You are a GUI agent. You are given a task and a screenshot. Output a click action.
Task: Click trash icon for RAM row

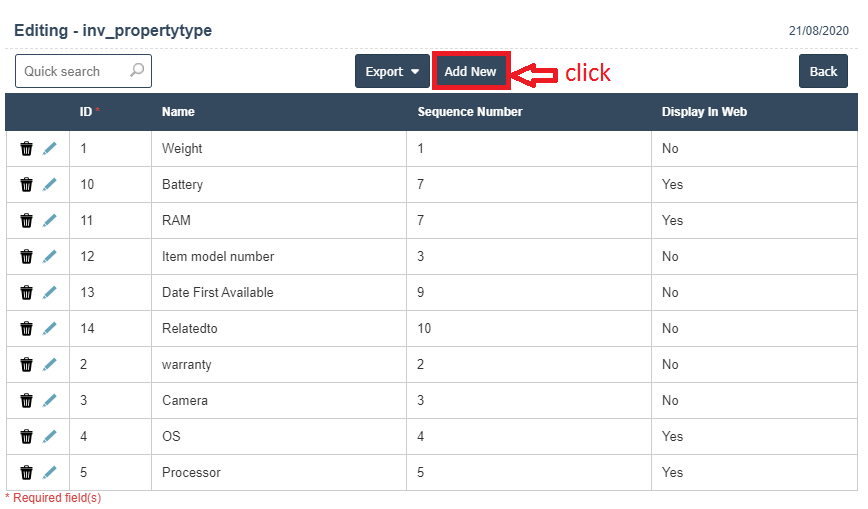tap(27, 221)
